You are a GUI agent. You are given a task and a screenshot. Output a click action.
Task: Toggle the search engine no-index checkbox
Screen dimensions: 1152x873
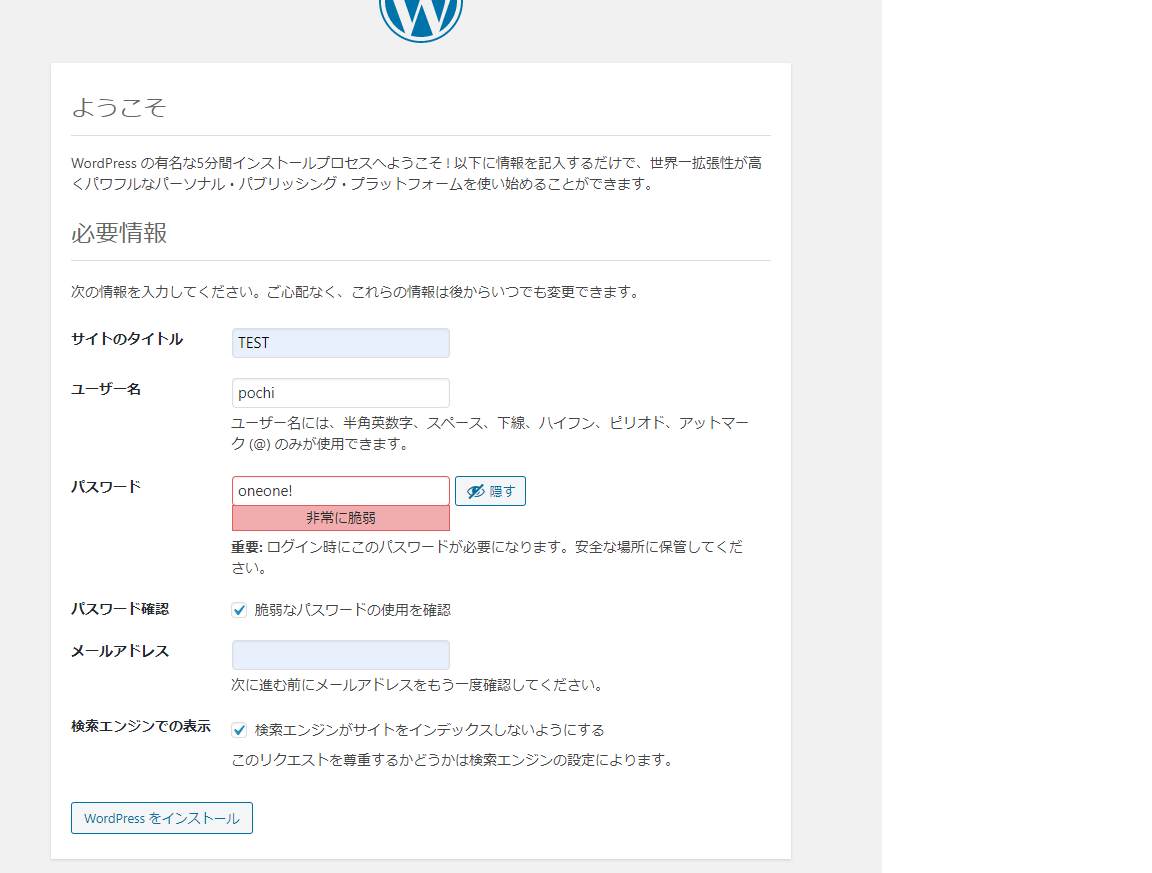coord(239,730)
